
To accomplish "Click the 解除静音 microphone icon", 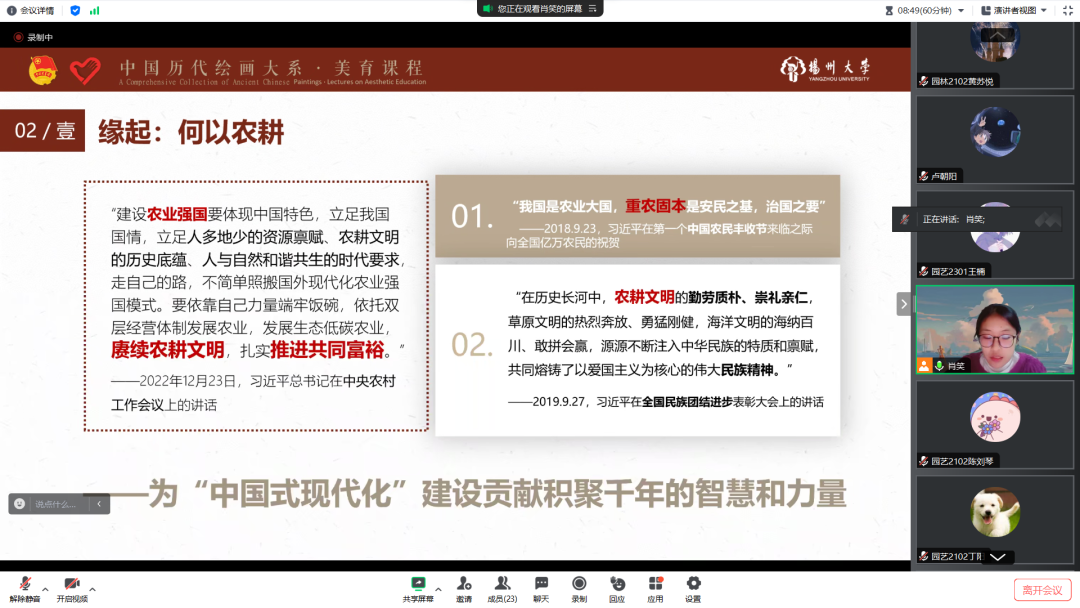I will coord(25,584).
